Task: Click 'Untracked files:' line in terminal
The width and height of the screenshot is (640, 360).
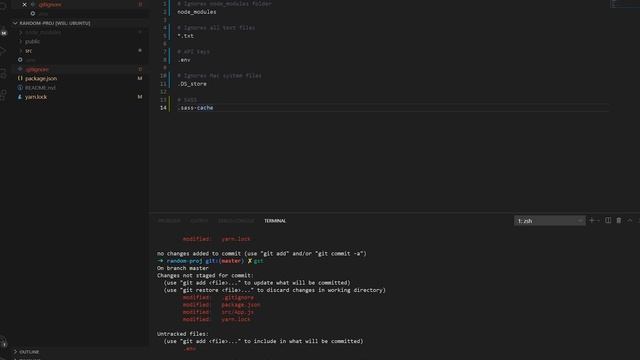Action: [183, 334]
